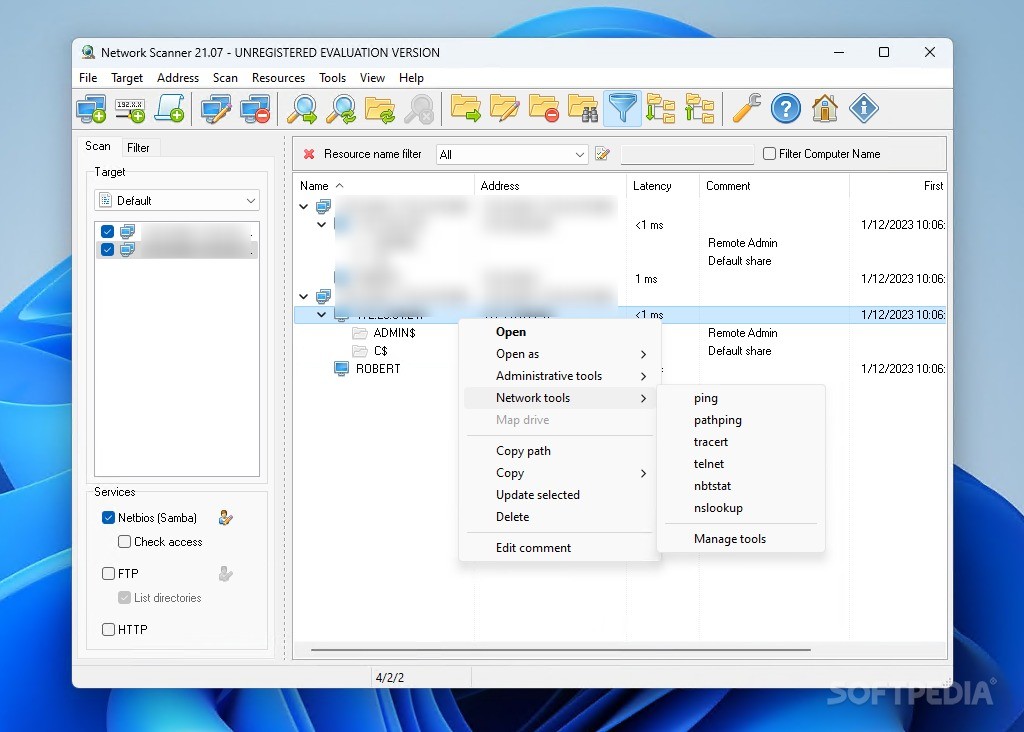Click the Home page house icon
The height and width of the screenshot is (732, 1024).
(825, 108)
